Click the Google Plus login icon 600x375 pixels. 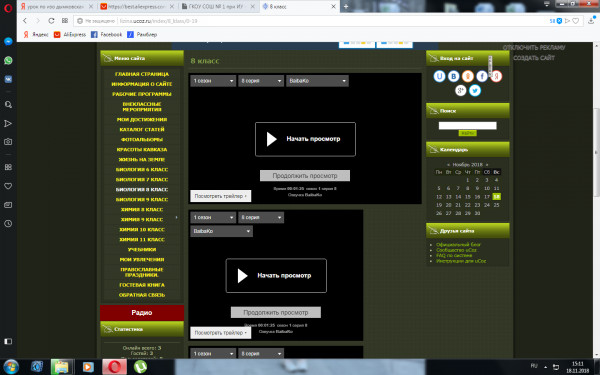(x=461, y=90)
